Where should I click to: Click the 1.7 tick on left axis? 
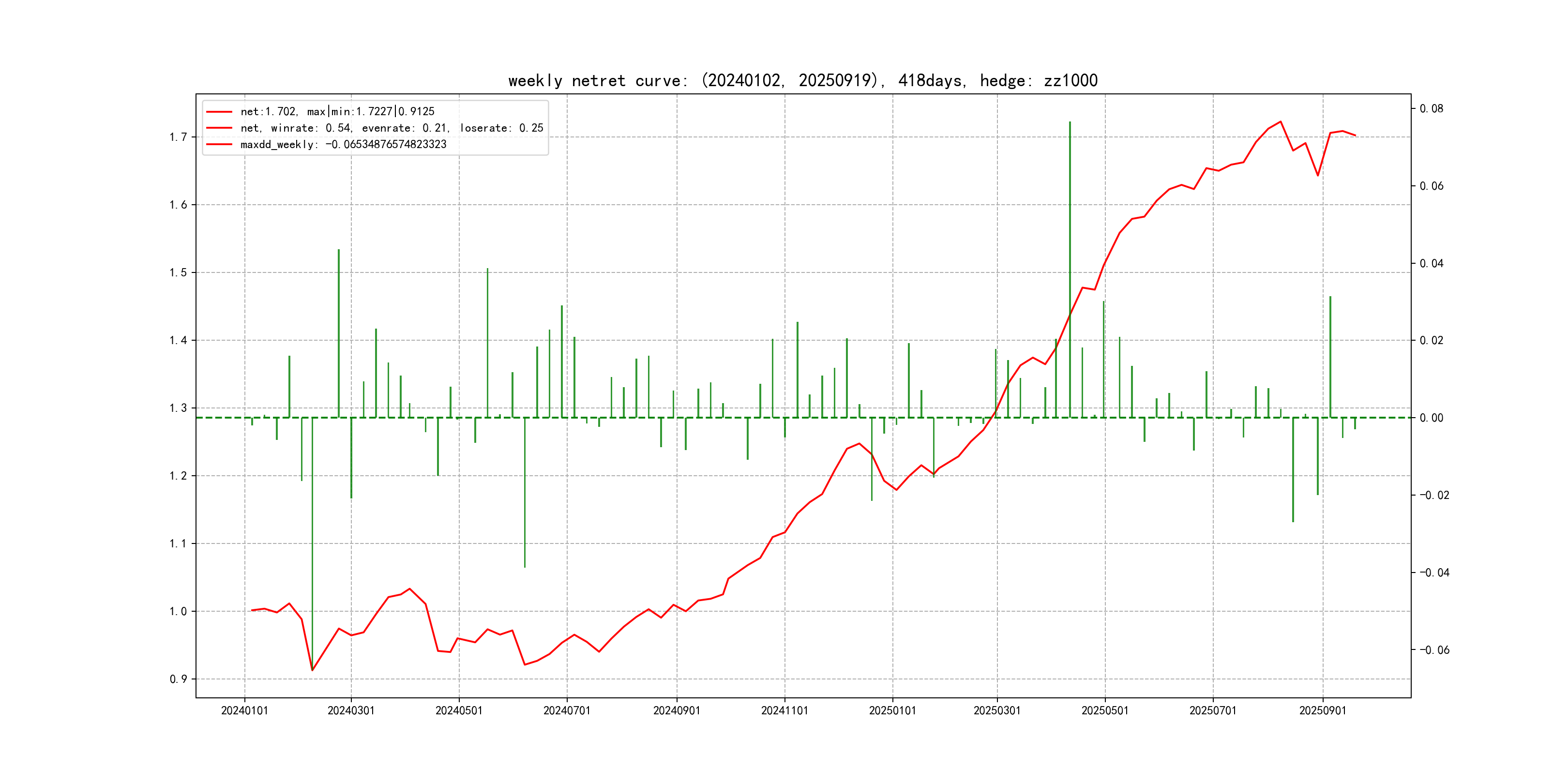pos(178,137)
